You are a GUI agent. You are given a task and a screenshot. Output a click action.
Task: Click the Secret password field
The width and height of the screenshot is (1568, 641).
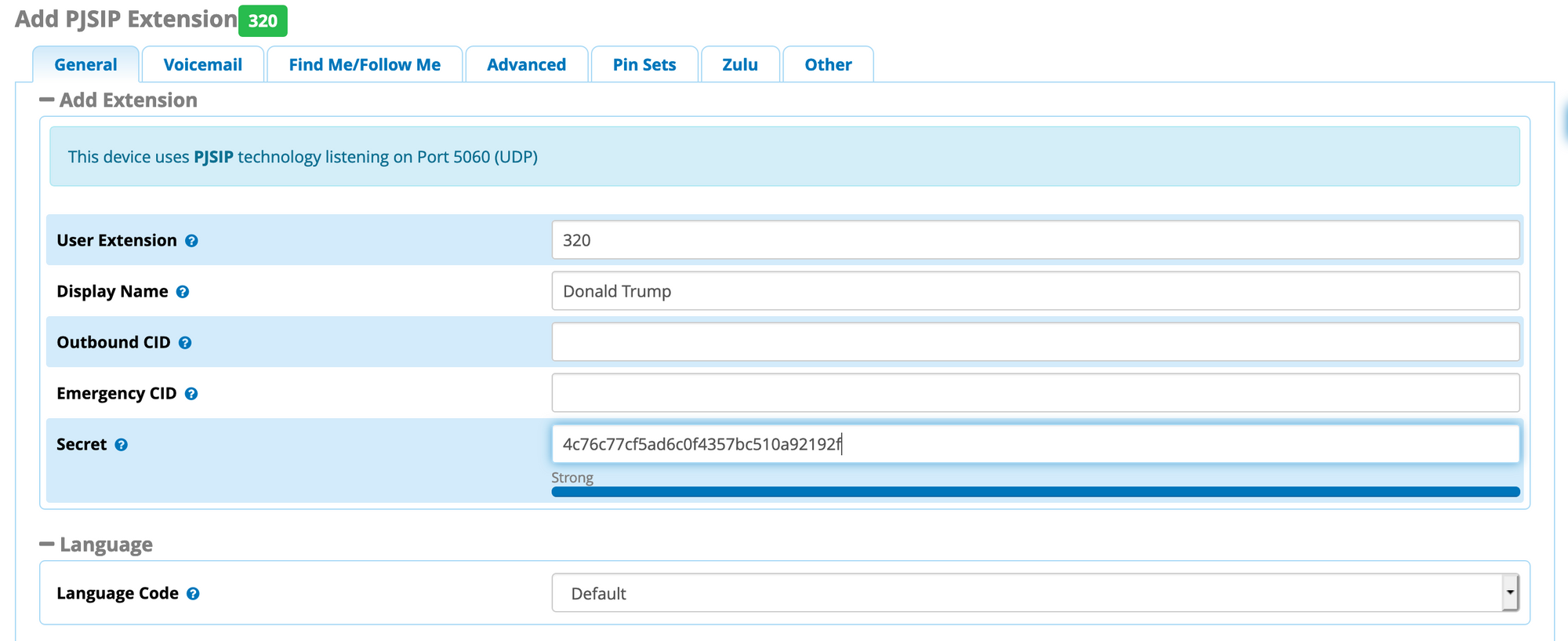click(x=1035, y=444)
